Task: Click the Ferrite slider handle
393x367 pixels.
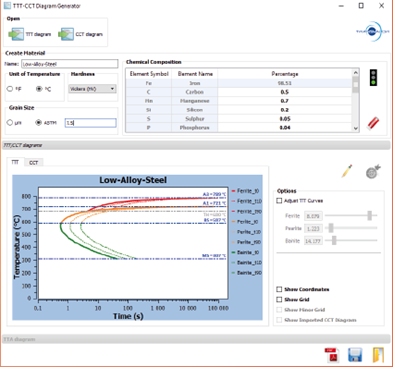Action: 369,216
